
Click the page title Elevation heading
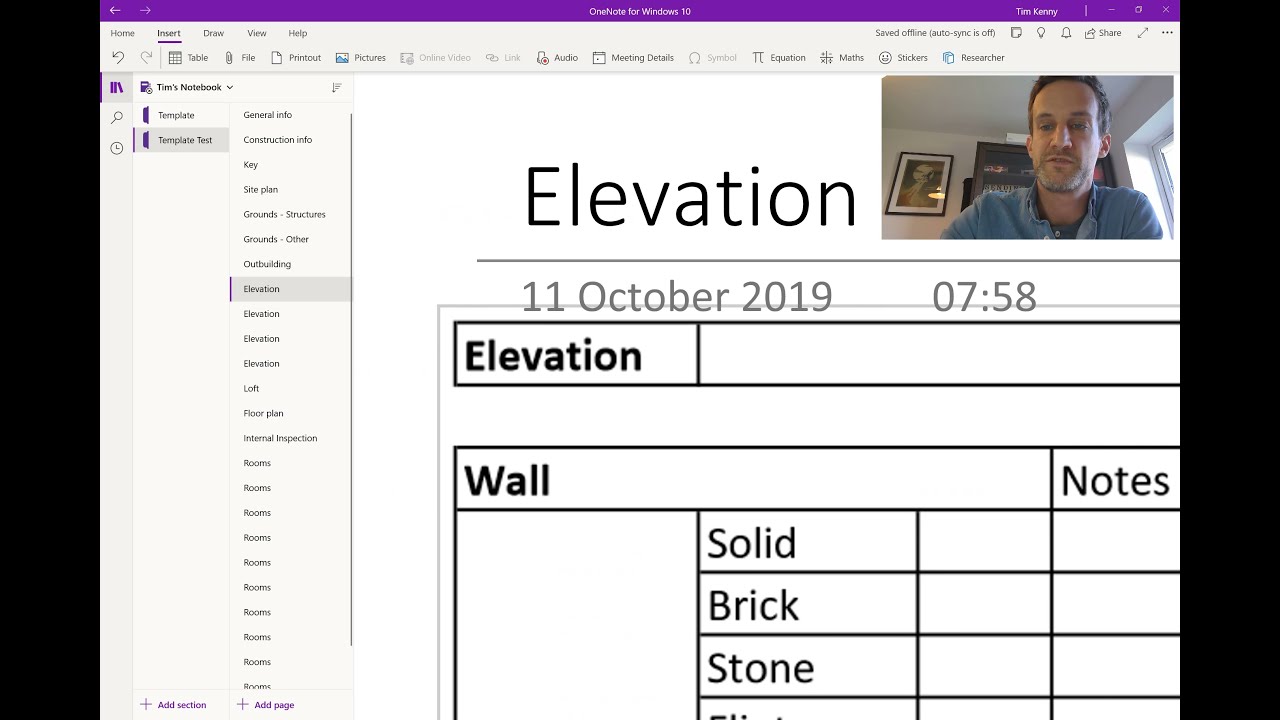(690, 197)
